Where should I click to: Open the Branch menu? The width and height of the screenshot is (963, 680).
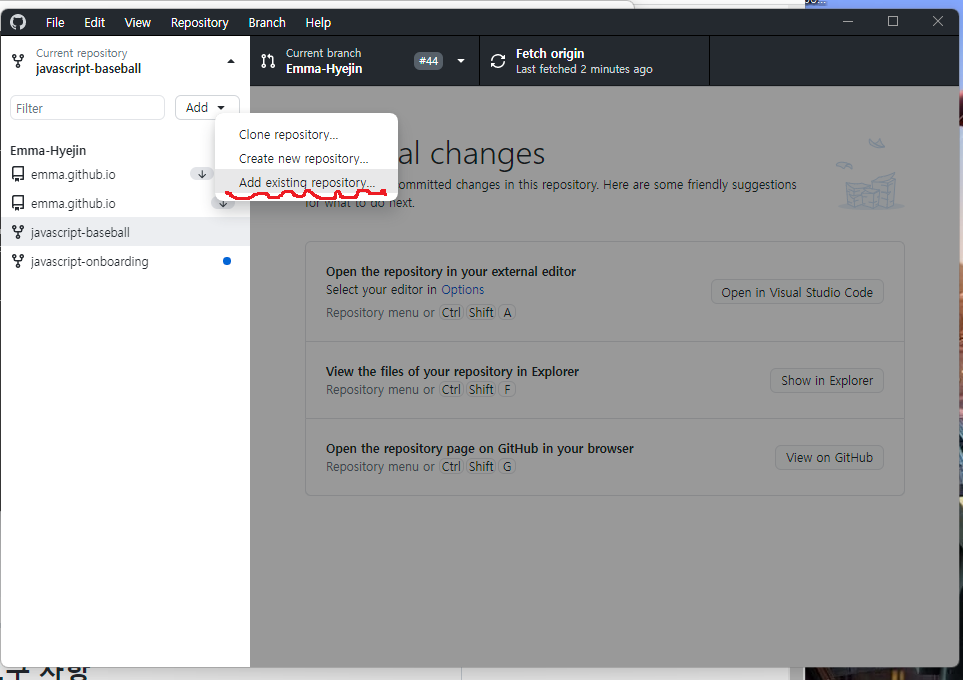click(x=267, y=23)
